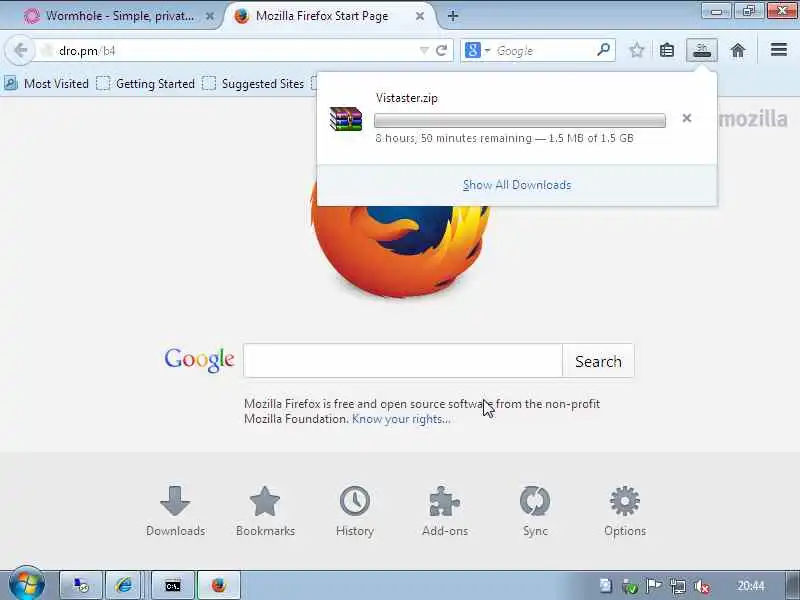
Task: Bookmark this page with the star icon
Action: point(636,51)
